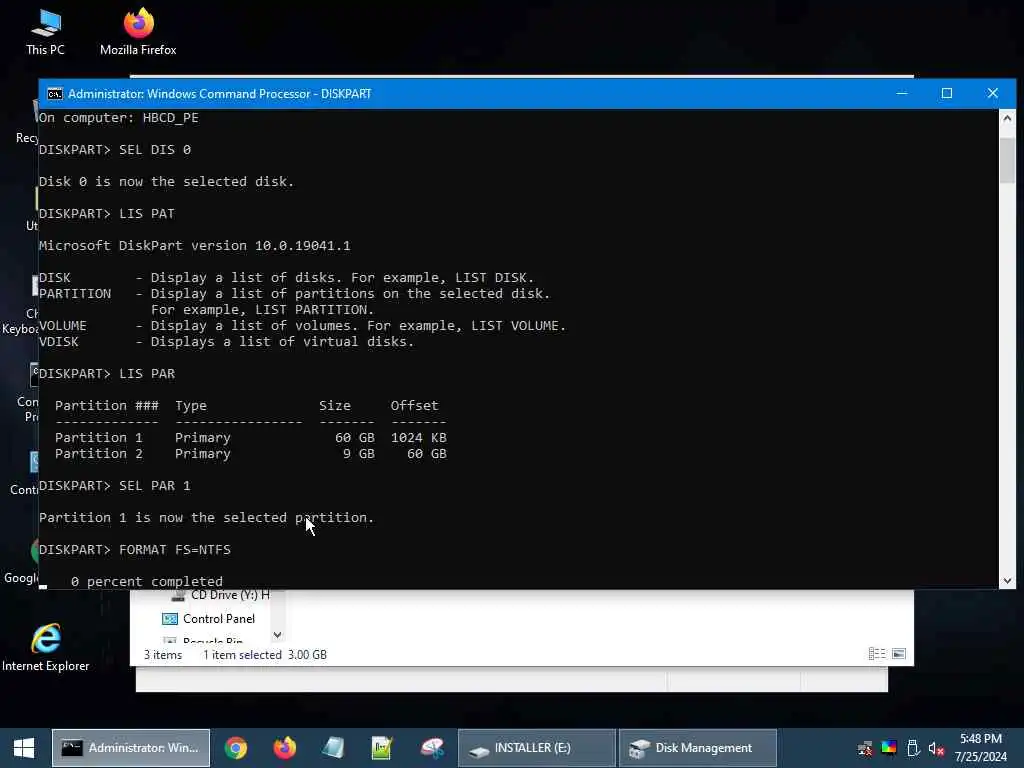Click Explorer navigation pane scroll down arrow
The height and width of the screenshot is (768, 1024).
277,635
